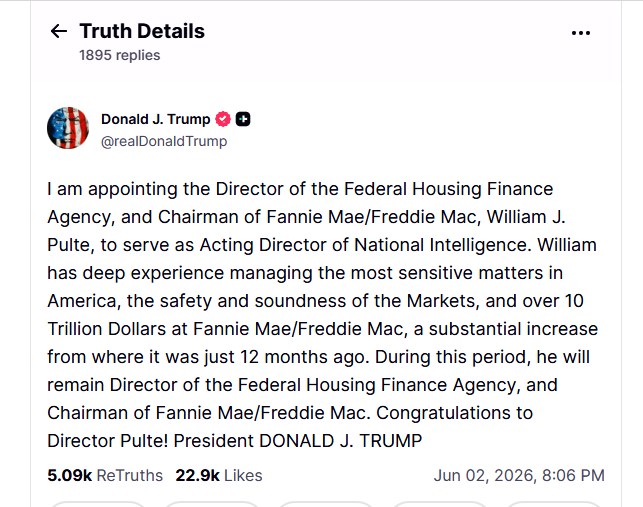Click the words 'I am appointing' in the post

pyautogui.click(x=112, y=189)
